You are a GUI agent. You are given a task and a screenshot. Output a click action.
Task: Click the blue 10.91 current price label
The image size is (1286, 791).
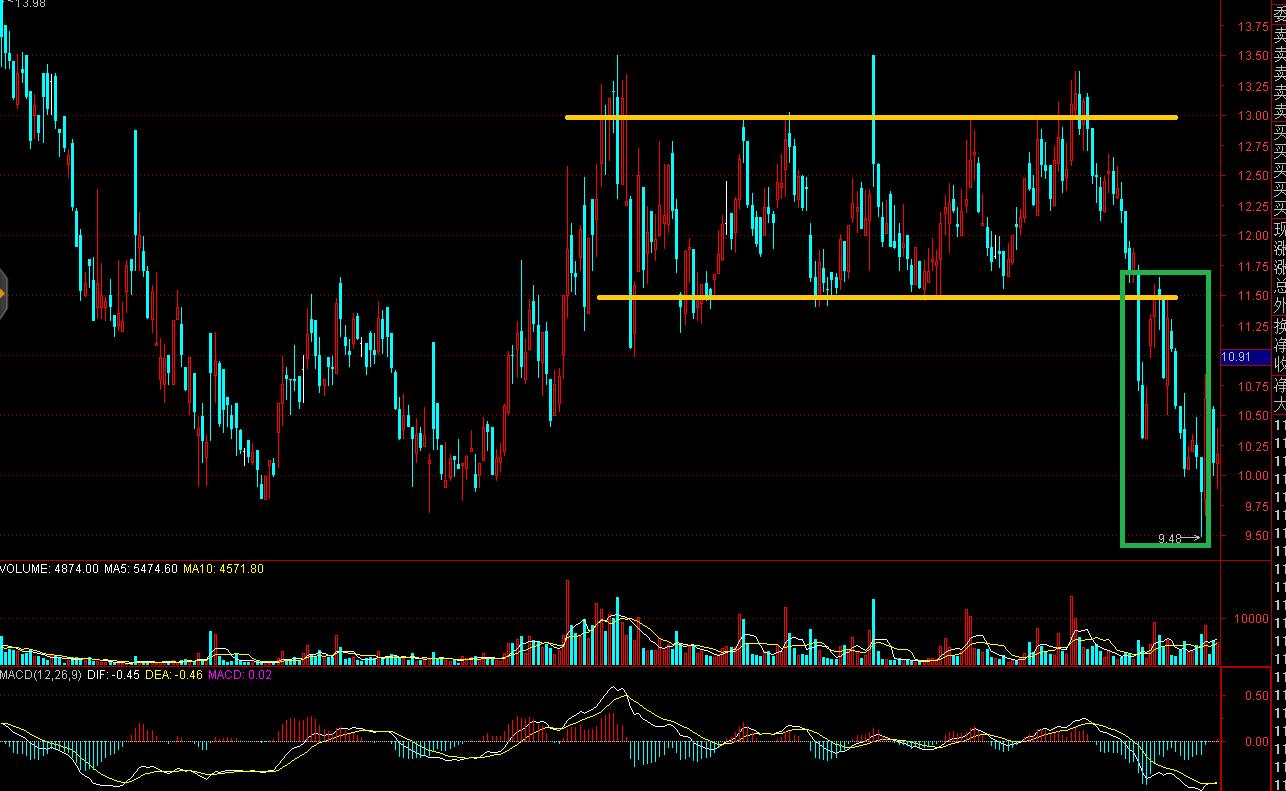click(1237, 357)
